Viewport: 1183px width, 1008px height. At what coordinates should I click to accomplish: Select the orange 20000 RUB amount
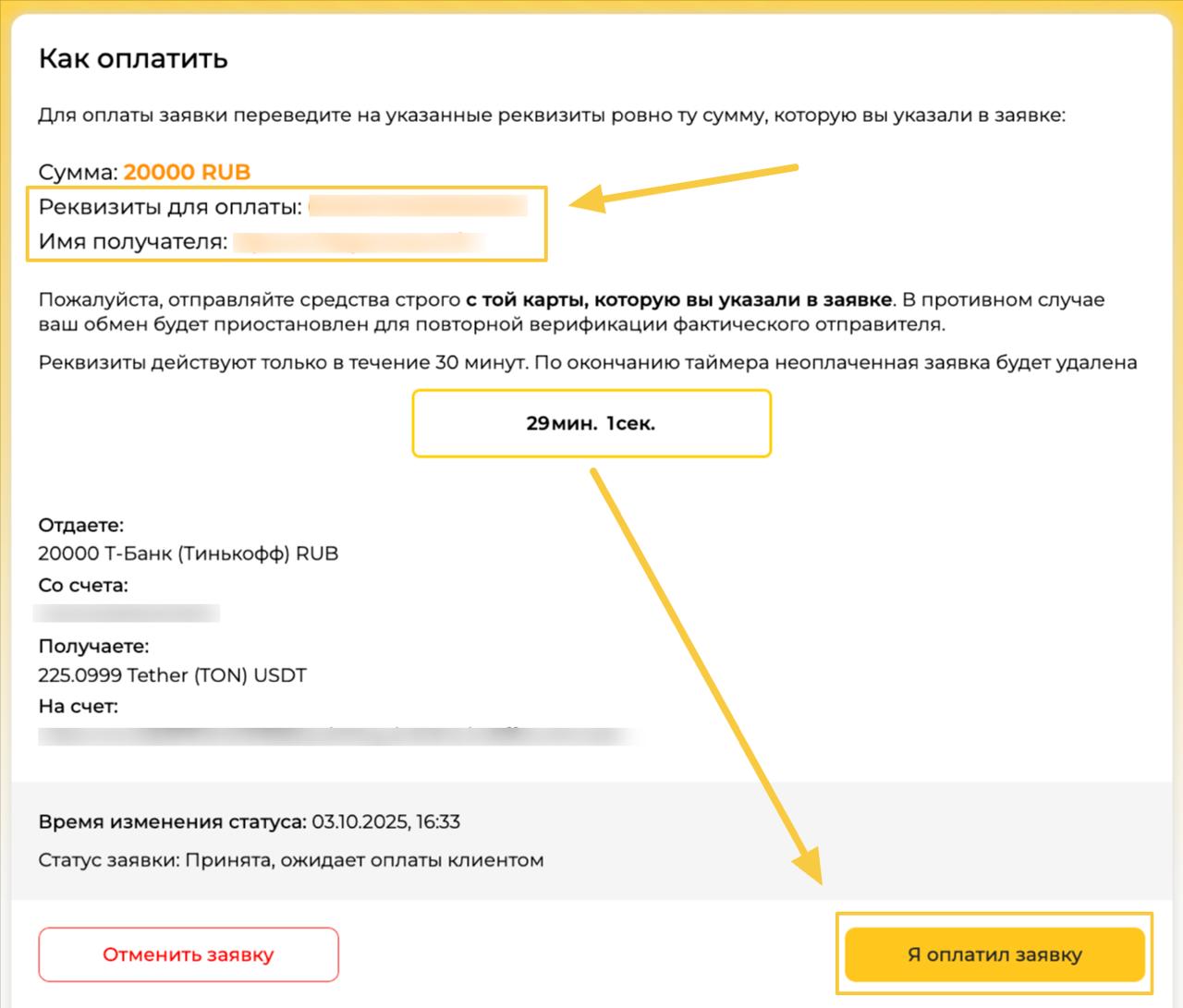pyautogui.click(x=187, y=172)
